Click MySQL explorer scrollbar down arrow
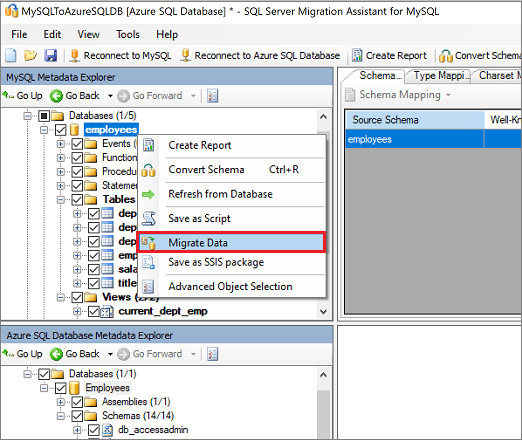The height and width of the screenshot is (440, 522). (323, 312)
